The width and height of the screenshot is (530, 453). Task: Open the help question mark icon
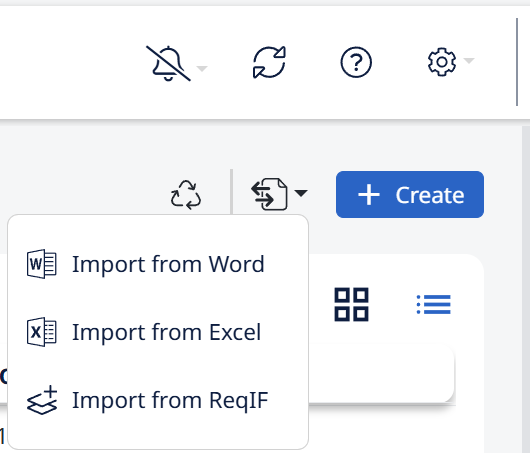pyautogui.click(x=356, y=63)
